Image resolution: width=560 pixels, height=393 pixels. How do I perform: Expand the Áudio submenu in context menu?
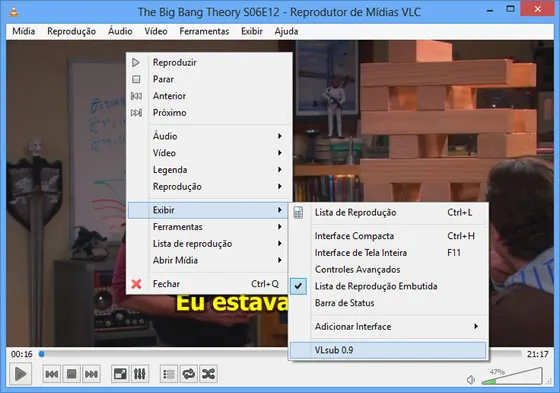tap(208, 136)
